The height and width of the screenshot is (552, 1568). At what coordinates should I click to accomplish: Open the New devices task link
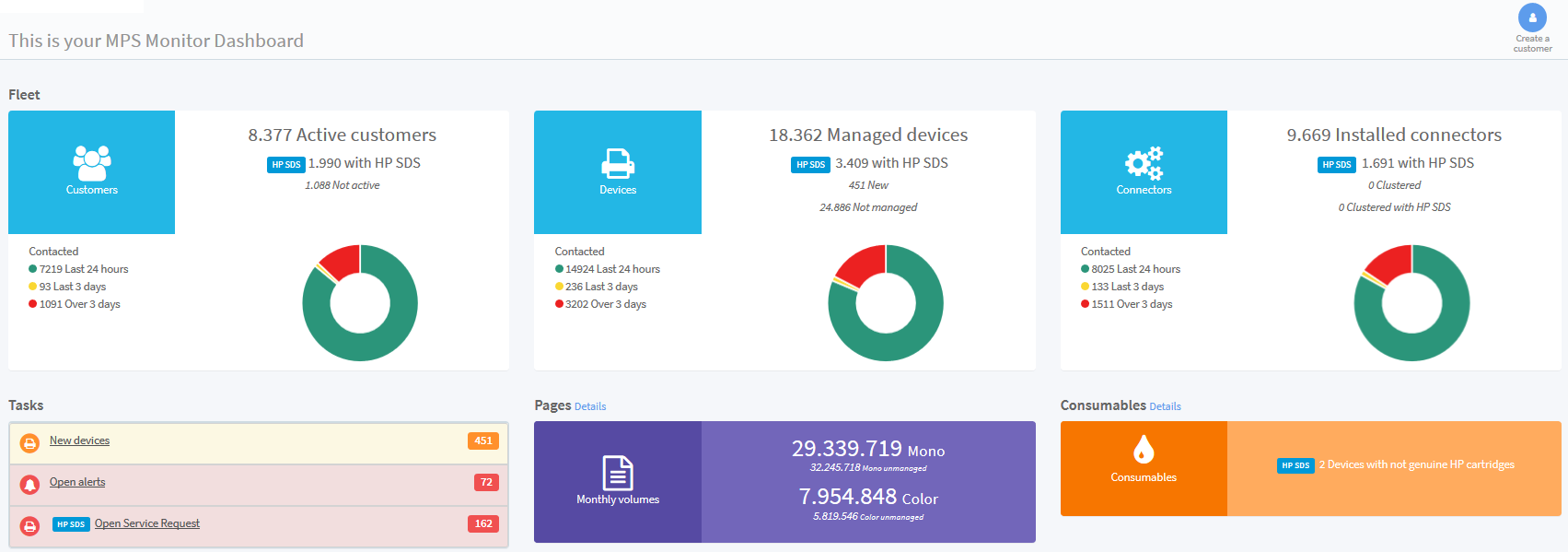coord(79,440)
